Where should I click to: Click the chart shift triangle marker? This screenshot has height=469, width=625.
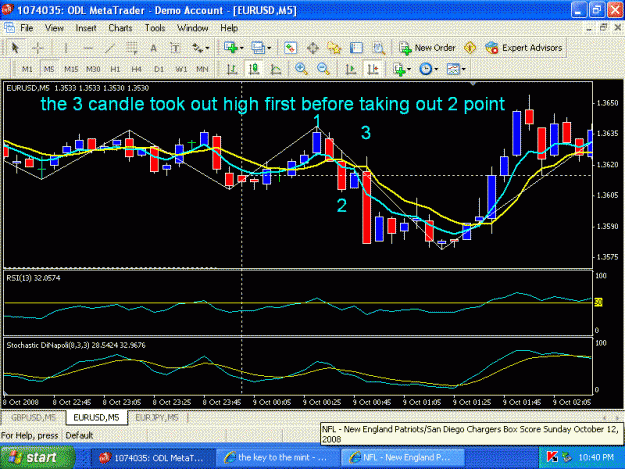click(x=473, y=84)
